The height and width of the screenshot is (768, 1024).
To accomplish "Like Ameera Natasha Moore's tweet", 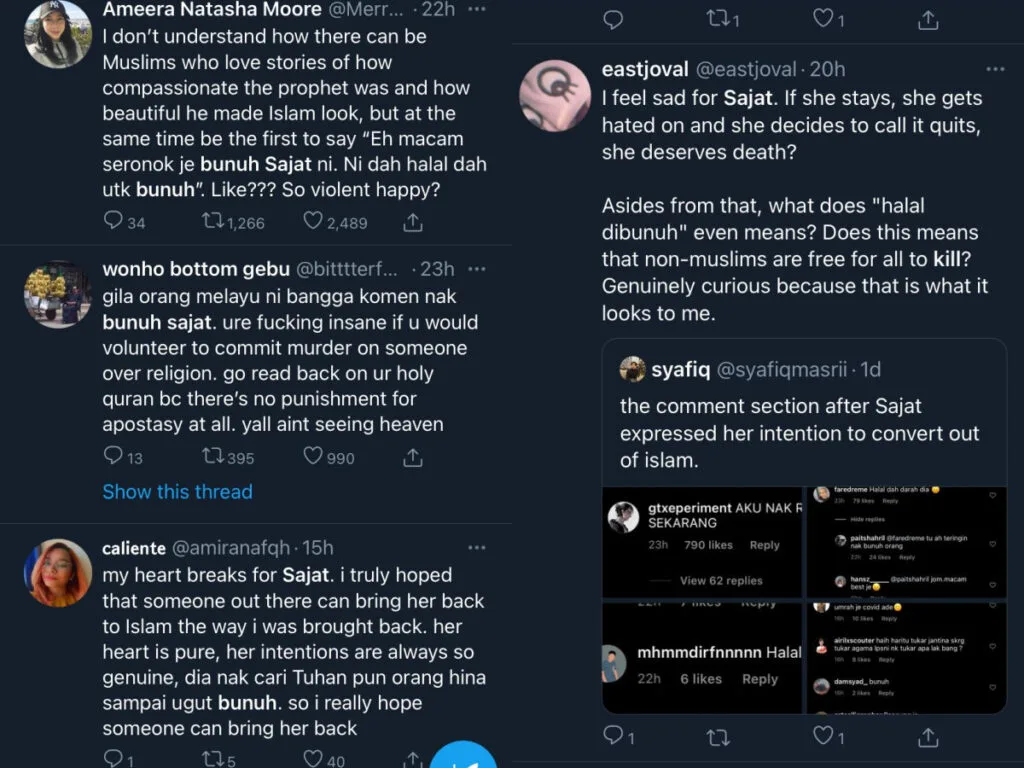I will (313, 221).
